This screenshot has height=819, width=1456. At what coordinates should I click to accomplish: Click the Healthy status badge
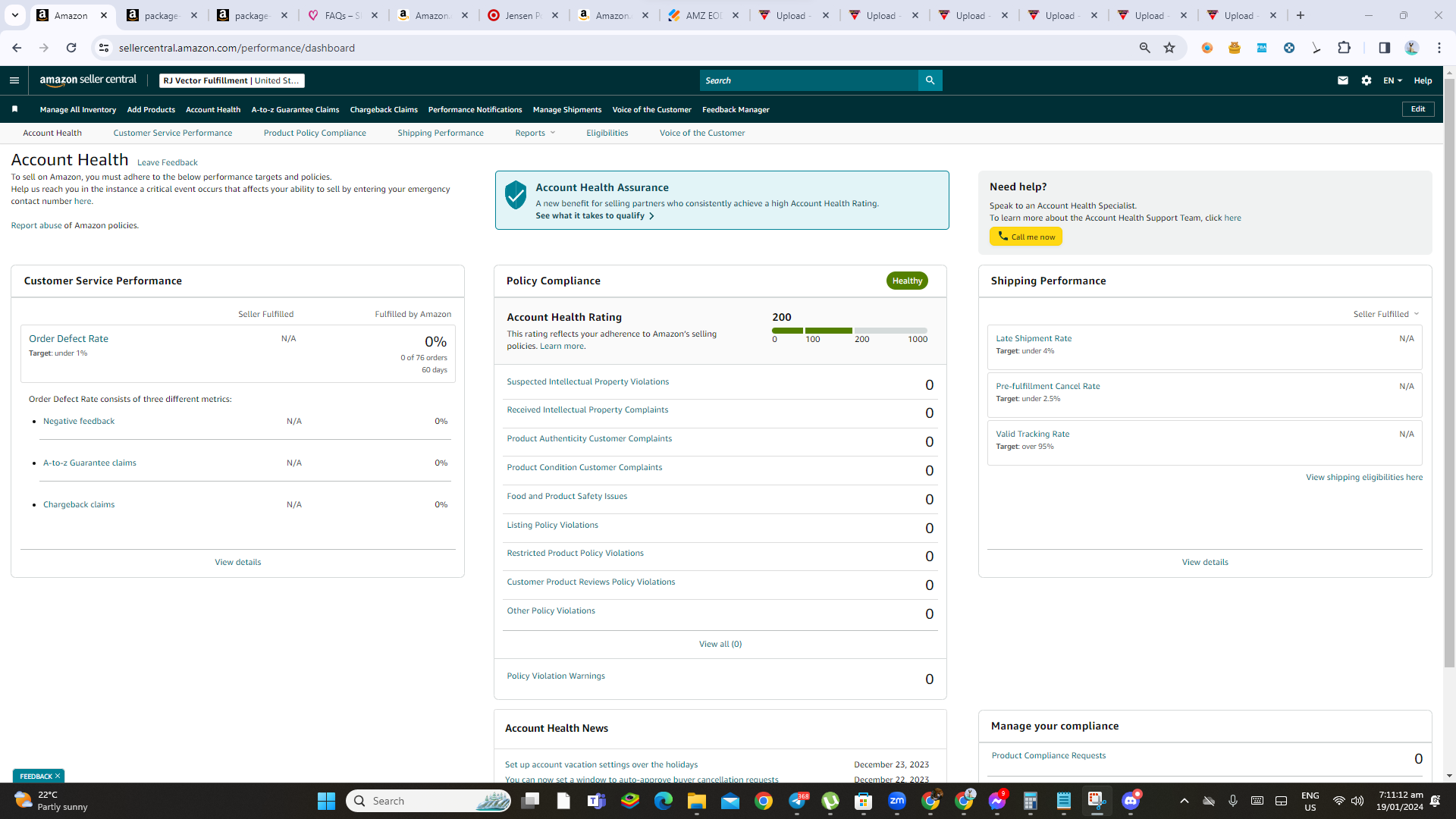pos(907,281)
